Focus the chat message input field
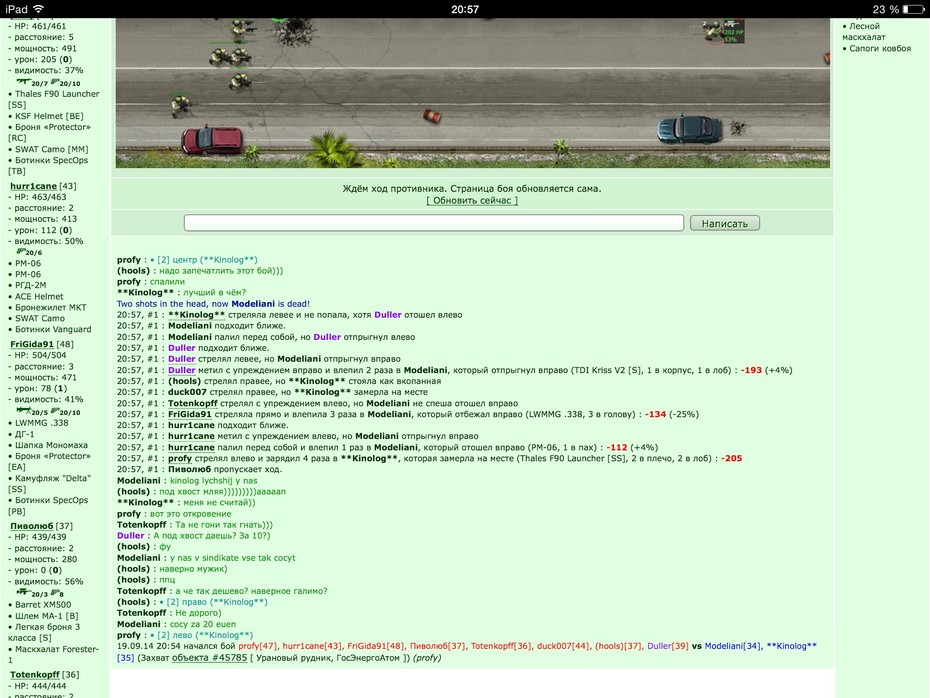Image resolution: width=930 pixels, height=698 pixels. [x=434, y=223]
